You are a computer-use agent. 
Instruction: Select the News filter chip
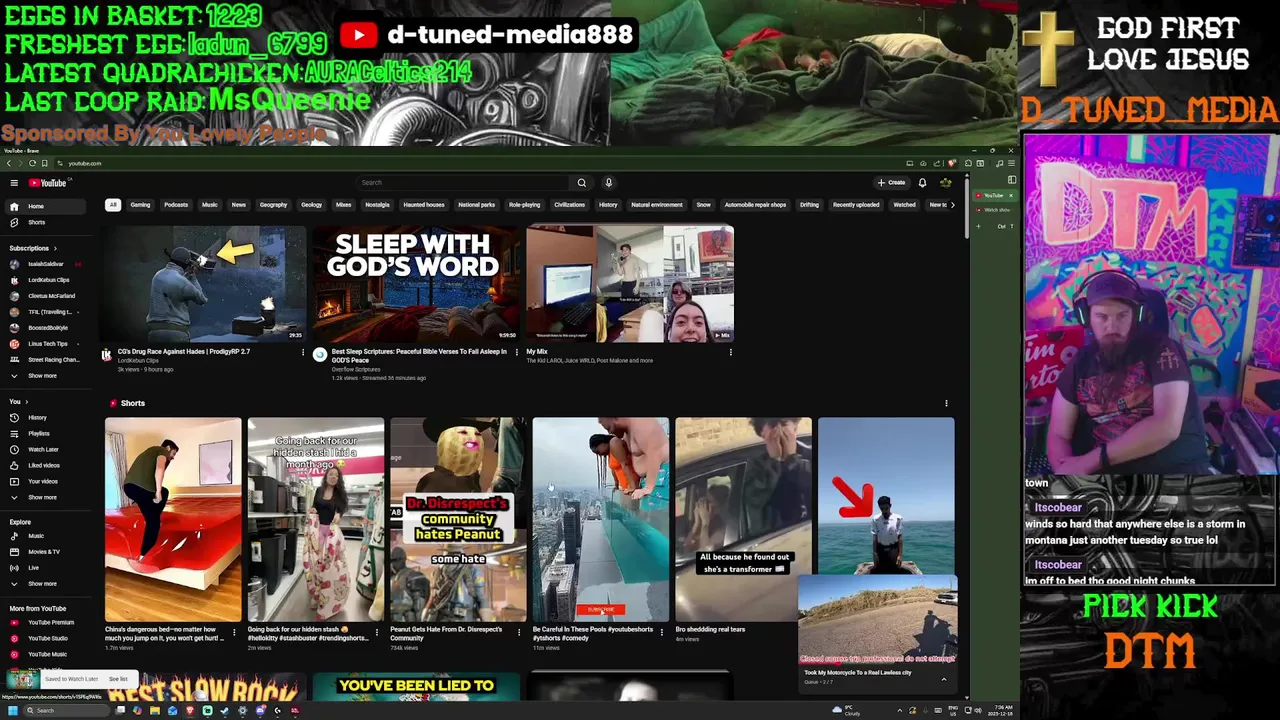[239, 205]
